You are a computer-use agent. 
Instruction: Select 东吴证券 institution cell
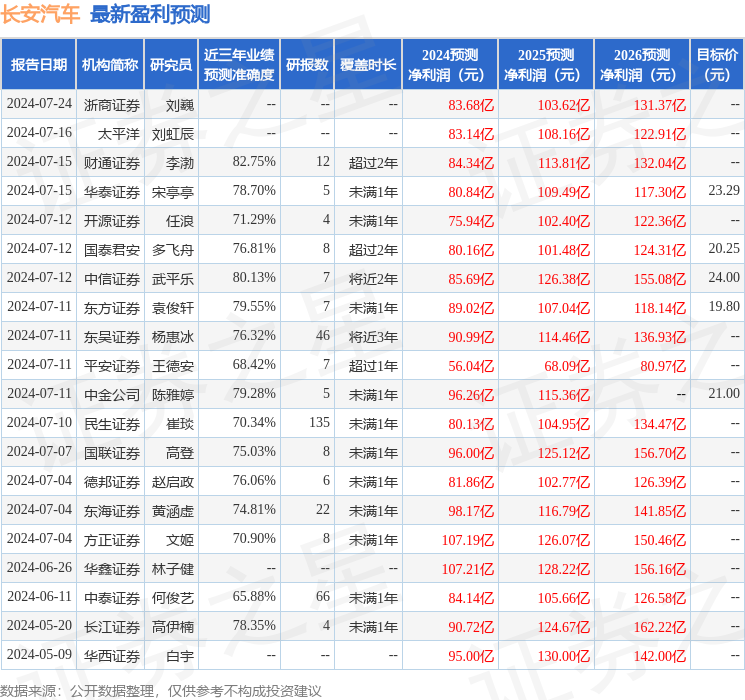click(112, 337)
